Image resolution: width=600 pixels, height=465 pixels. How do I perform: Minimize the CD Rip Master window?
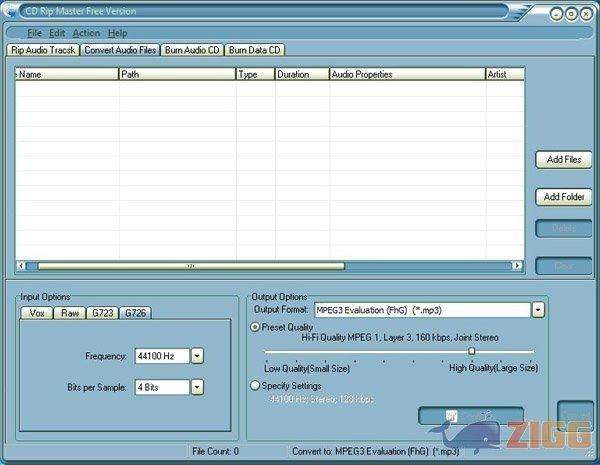pyautogui.click(x=556, y=14)
